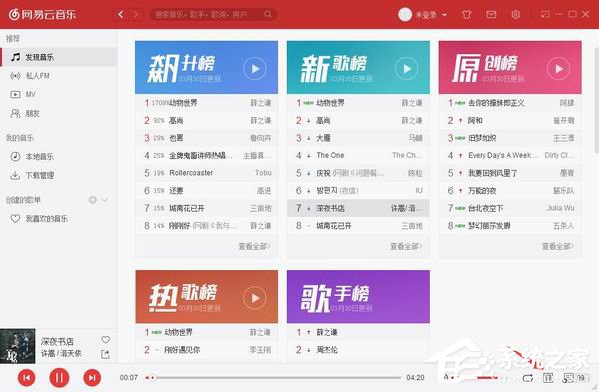Mute with the volume icon
Viewport: 599px width, 392px height.
[445, 378]
